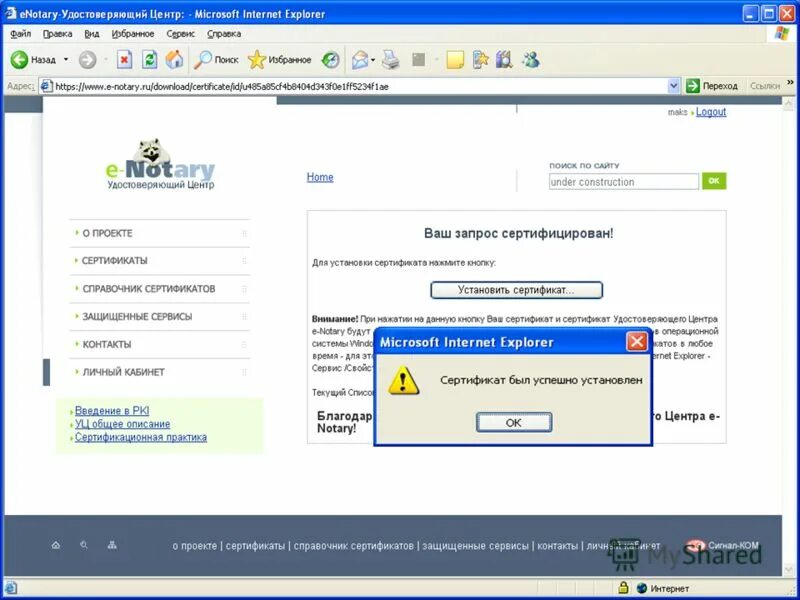The image size is (800, 600).
Task: Open the Избранное menu in menu bar
Action: click(x=133, y=34)
